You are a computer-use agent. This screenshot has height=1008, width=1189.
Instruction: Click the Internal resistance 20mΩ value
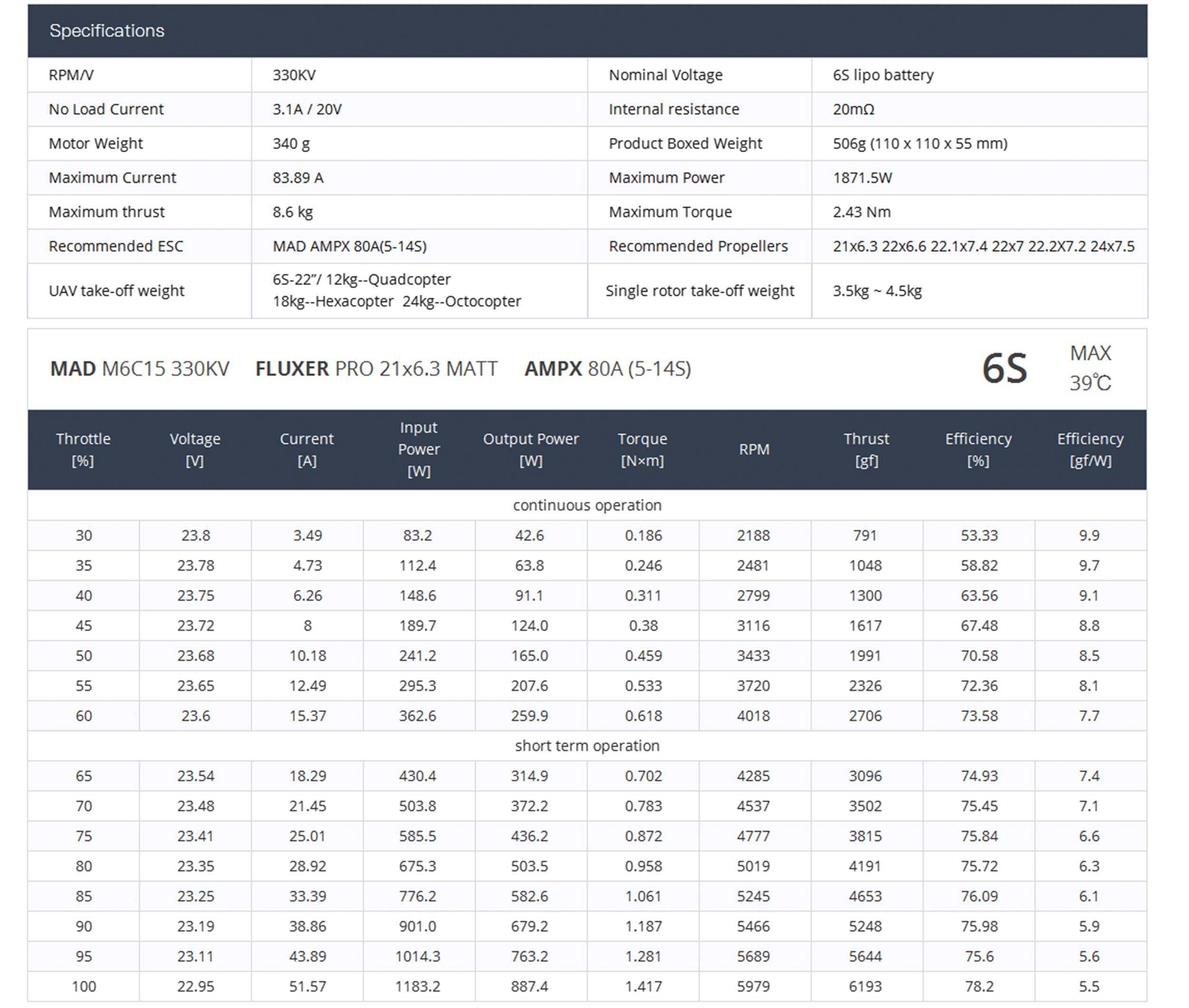pyautogui.click(x=853, y=109)
